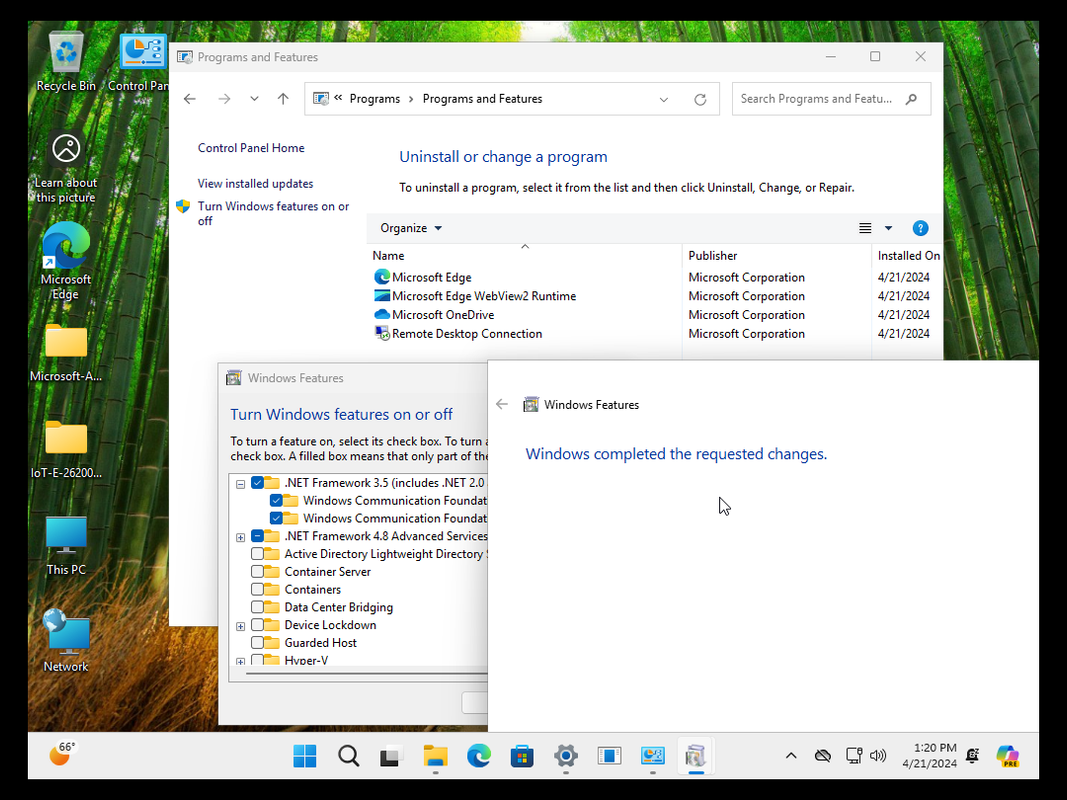Click the Control Panel Home link
The height and width of the screenshot is (800, 1067).
251,148
